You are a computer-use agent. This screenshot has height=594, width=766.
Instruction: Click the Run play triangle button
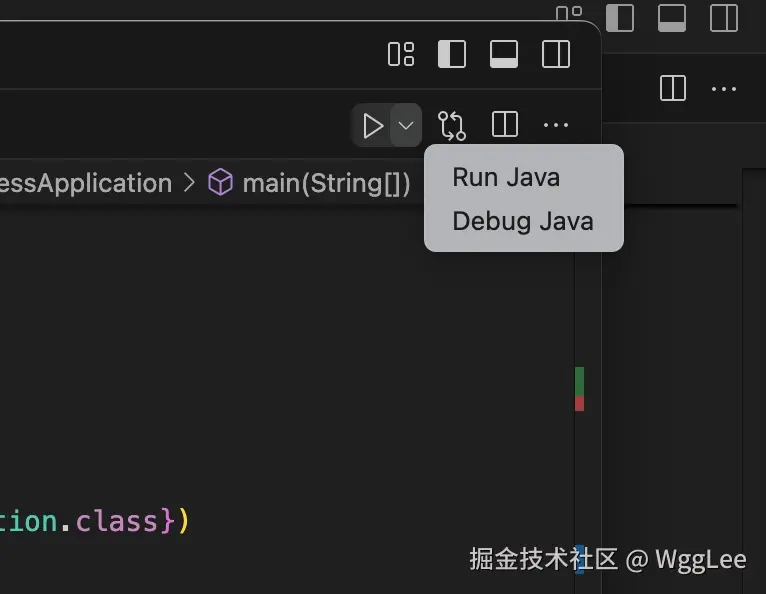pyautogui.click(x=372, y=126)
